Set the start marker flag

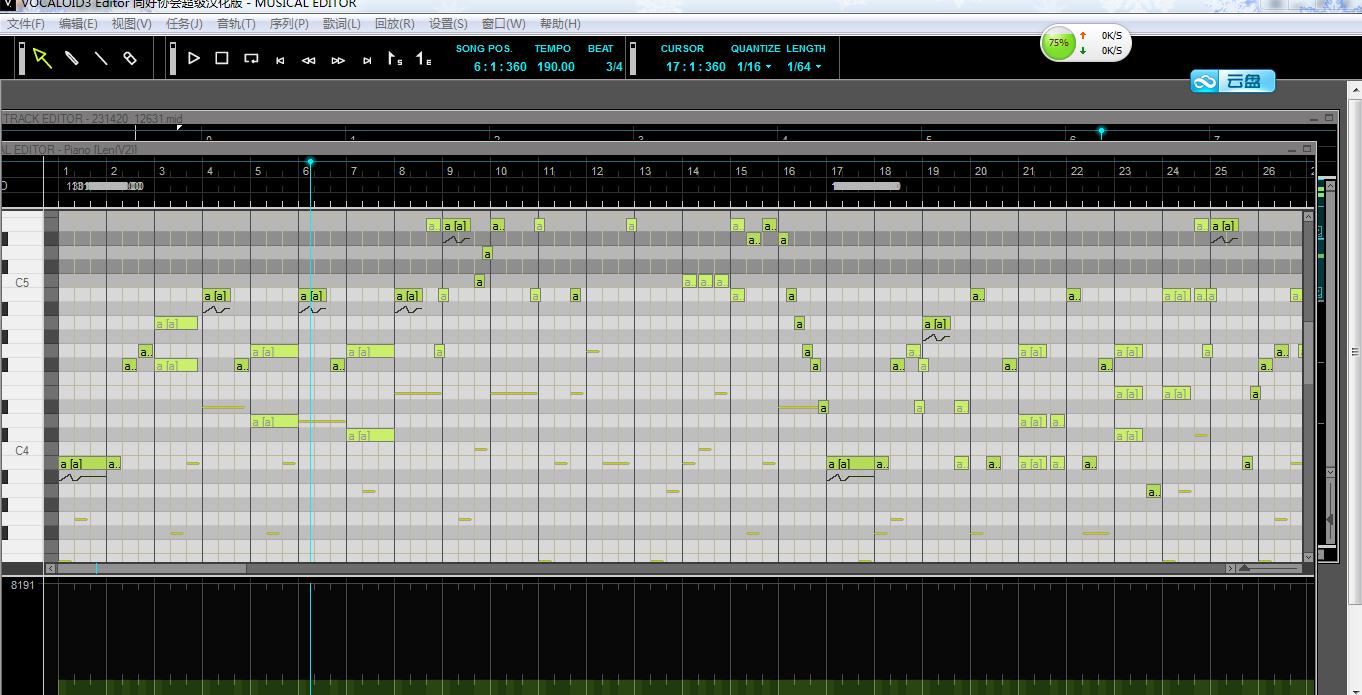tap(395, 58)
